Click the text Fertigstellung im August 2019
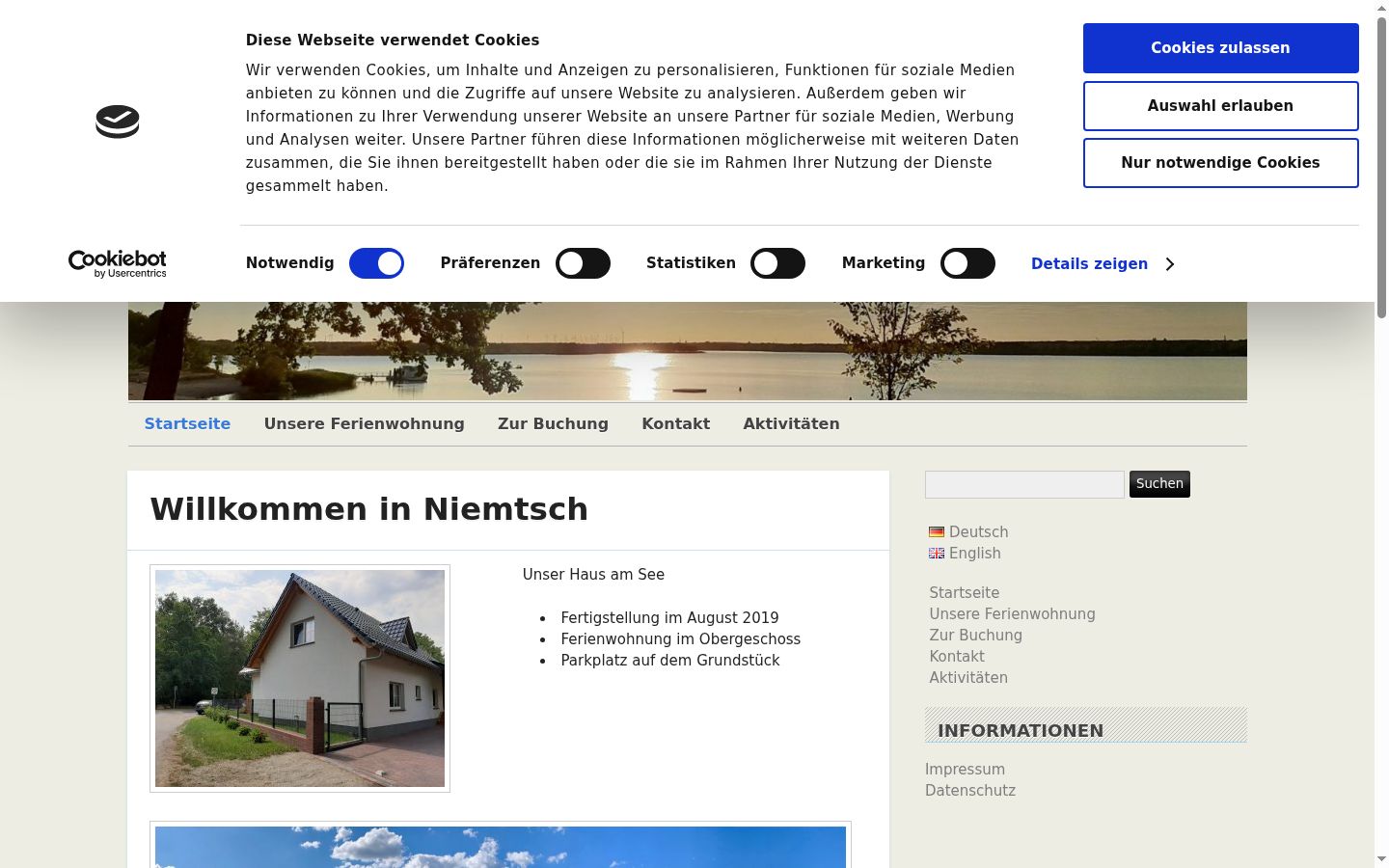1389x868 pixels. 669,617
